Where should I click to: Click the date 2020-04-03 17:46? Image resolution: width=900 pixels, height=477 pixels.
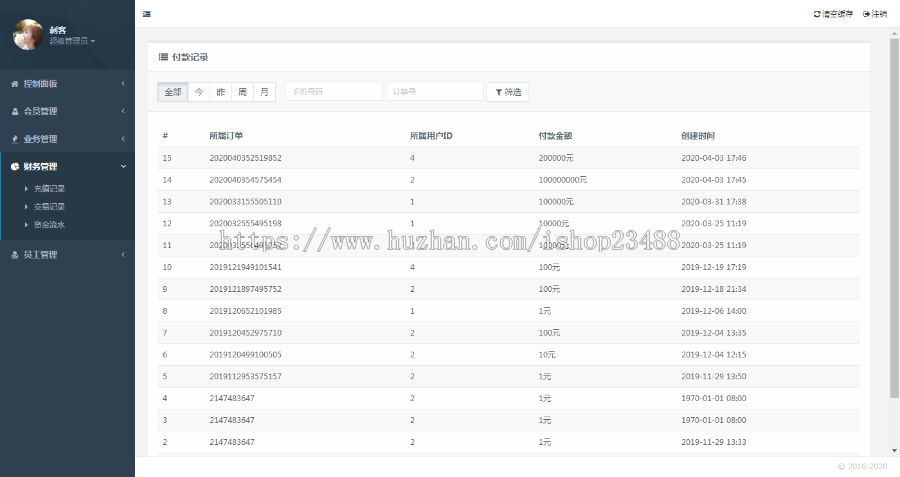713,158
